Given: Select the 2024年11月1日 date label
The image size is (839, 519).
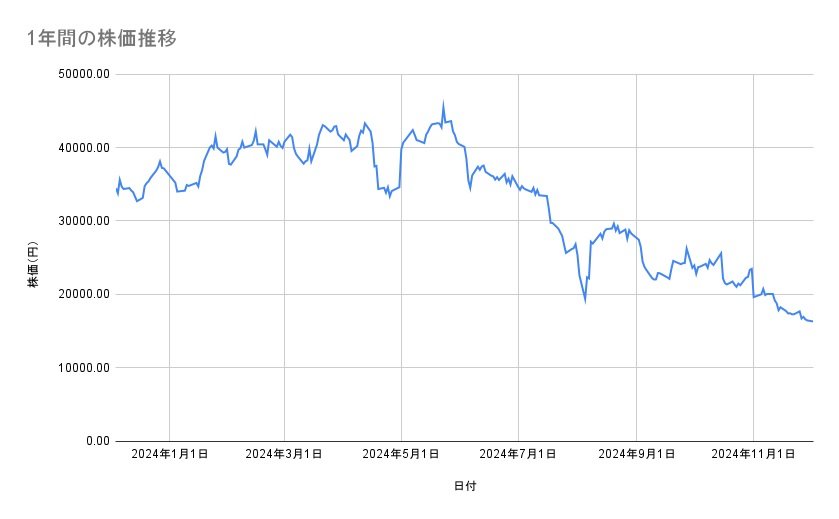Looking at the screenshot, I should pyautogui.click(x=751, y=454).
